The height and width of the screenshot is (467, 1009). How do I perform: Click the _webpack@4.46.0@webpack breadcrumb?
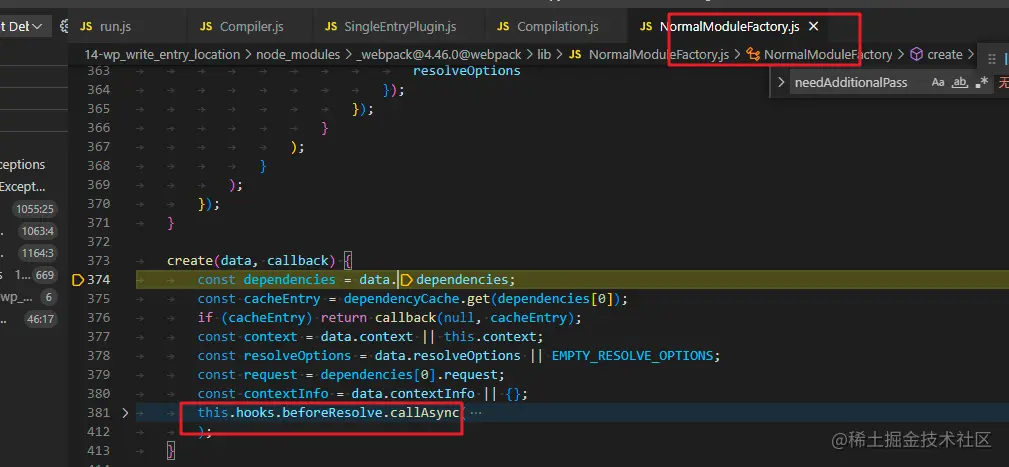[x=441, y=55]
